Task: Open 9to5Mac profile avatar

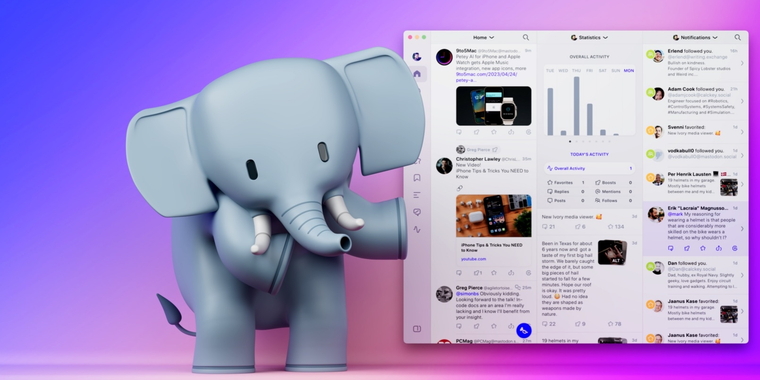Action: pyautogui.click(x=444, y=57)
